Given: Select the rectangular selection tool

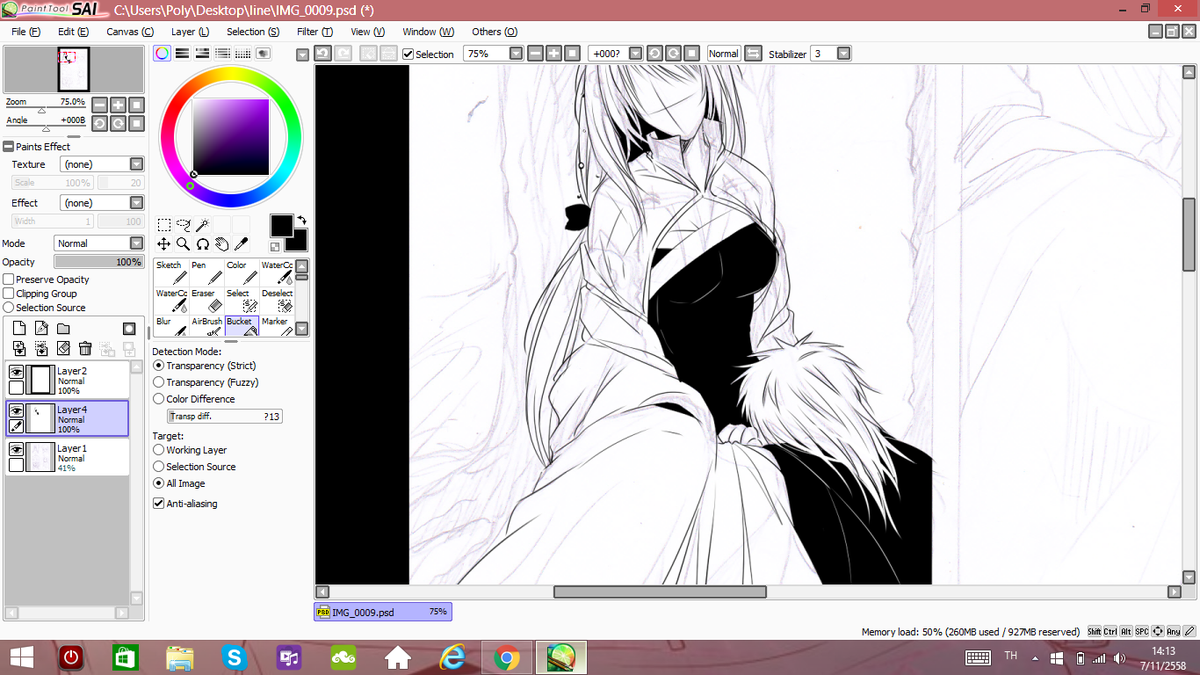Looking at the screenshot, I should [164, 225].
